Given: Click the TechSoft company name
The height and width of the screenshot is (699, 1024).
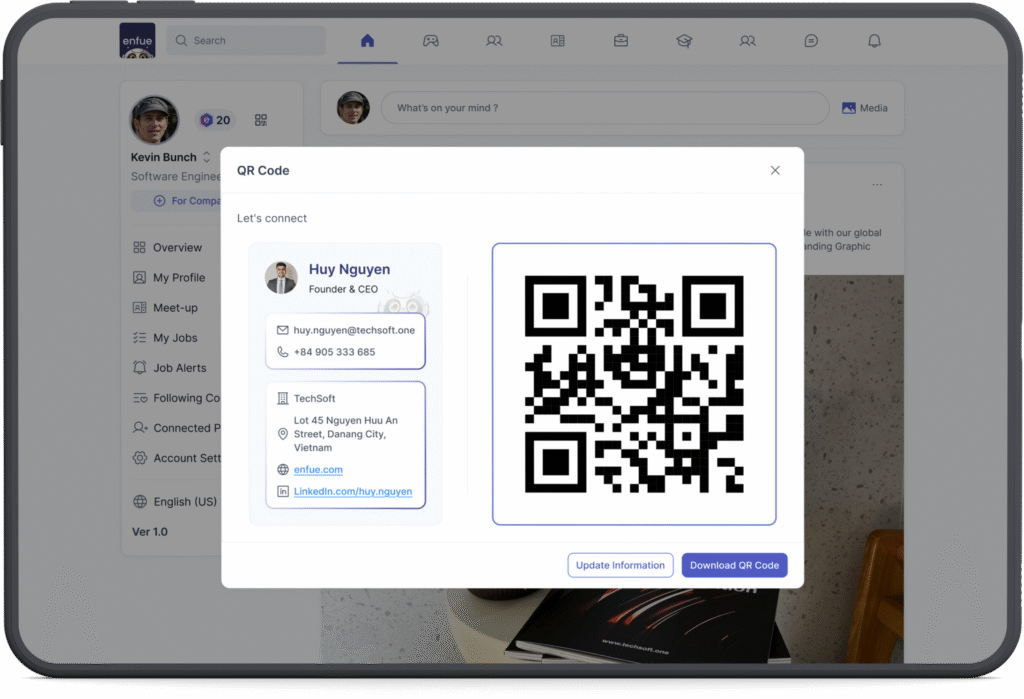Looking at the screenshot, I should pyautogui.click(x=314, y=398).
